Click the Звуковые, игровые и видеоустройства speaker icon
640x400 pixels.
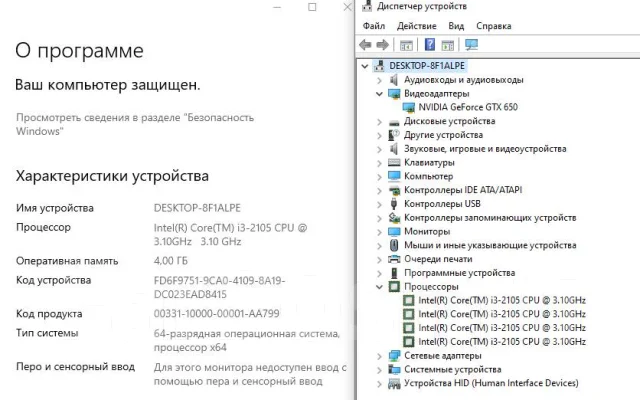click(394, 149)
